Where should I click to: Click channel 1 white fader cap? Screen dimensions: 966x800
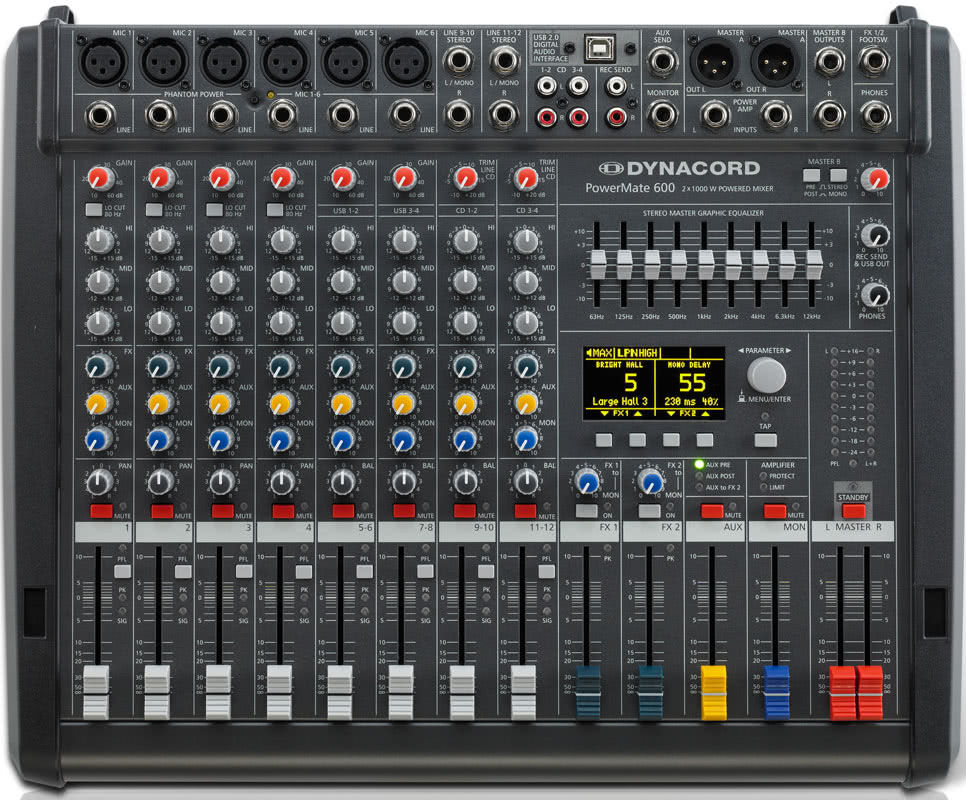pyautogui.click(x=96, y=692)
